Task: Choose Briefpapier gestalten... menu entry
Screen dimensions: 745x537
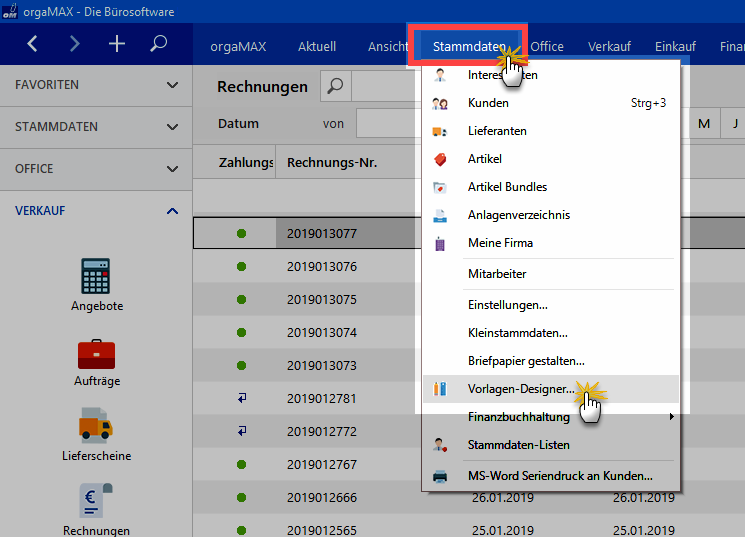Action: click(551, 361)
